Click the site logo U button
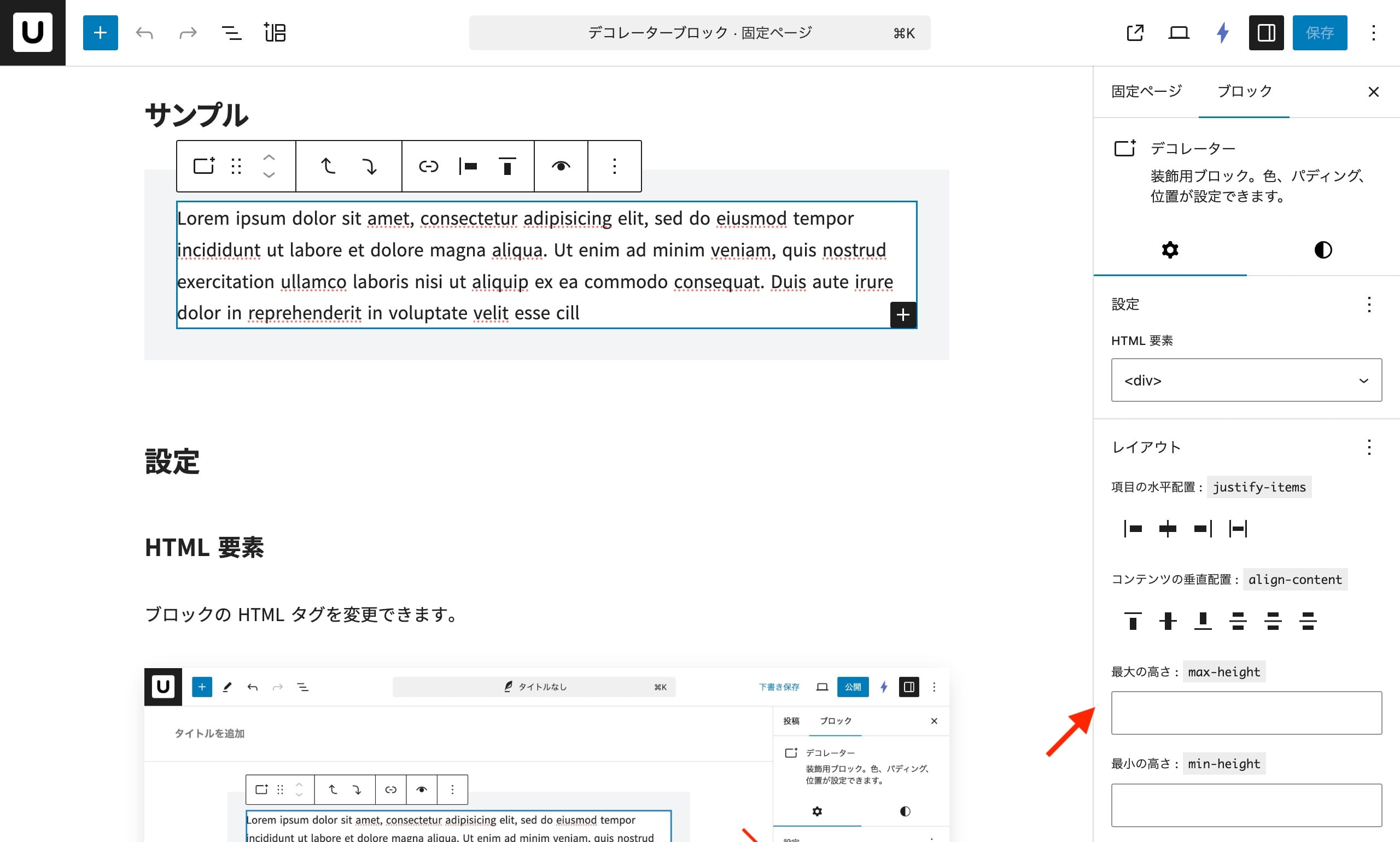The image size is (1400, 842). point(32,32)
